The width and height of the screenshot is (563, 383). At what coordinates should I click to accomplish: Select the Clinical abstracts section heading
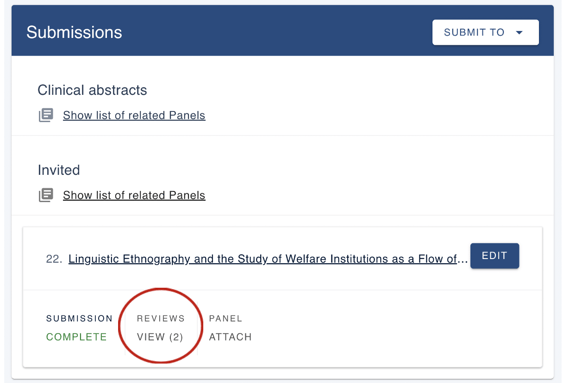(92, 90)
